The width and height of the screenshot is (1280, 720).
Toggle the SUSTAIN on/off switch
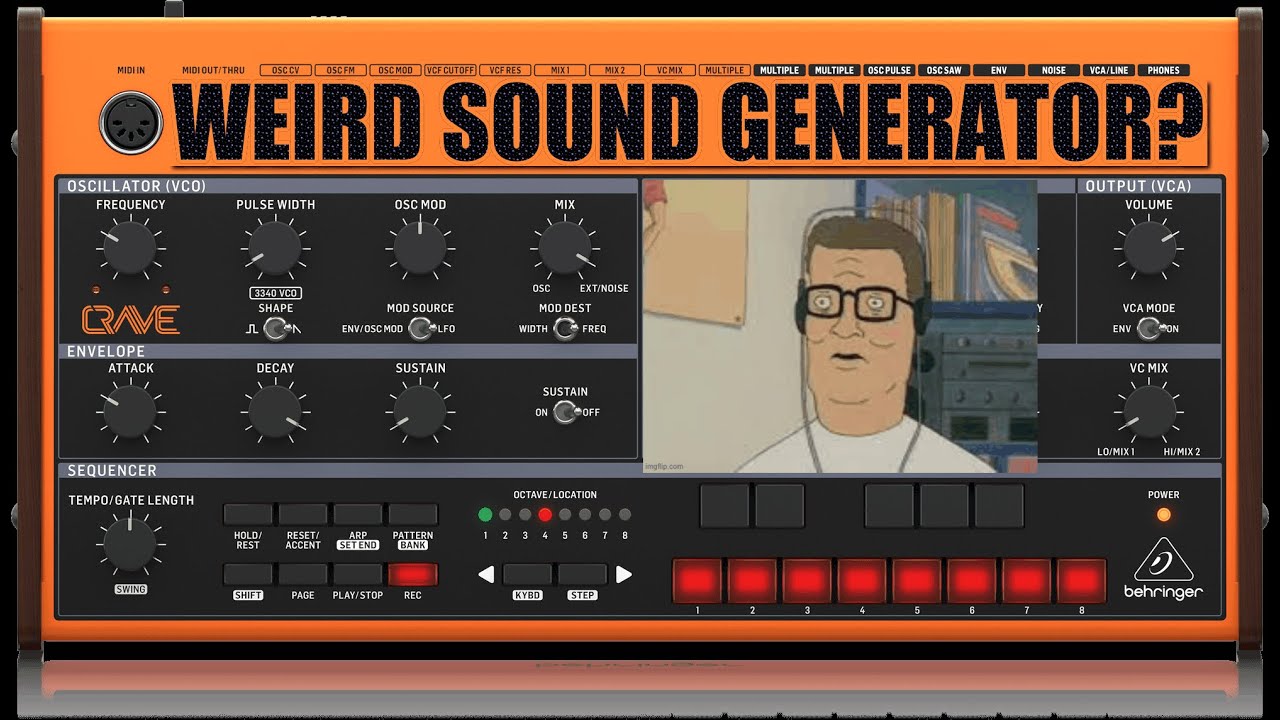tap(566, 412)
